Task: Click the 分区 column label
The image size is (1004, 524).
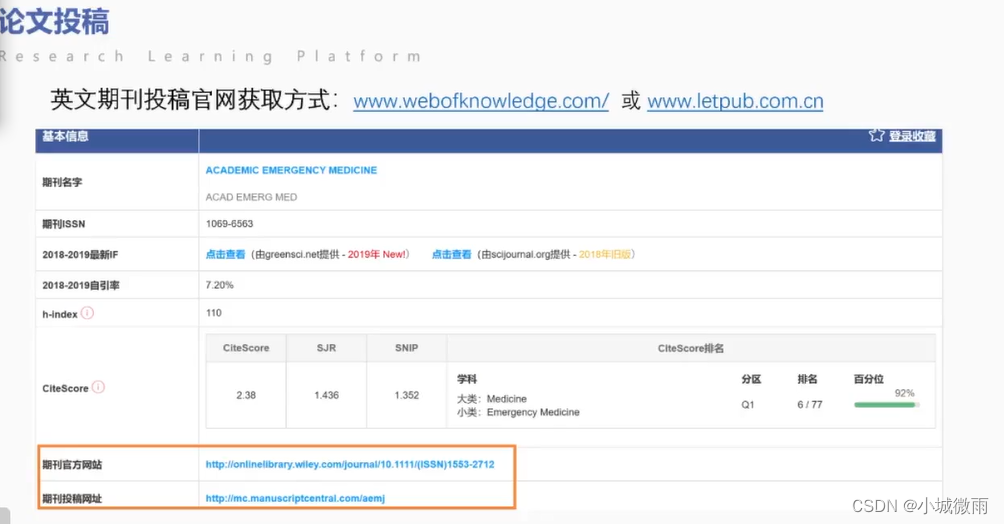Action: point(751,379)
